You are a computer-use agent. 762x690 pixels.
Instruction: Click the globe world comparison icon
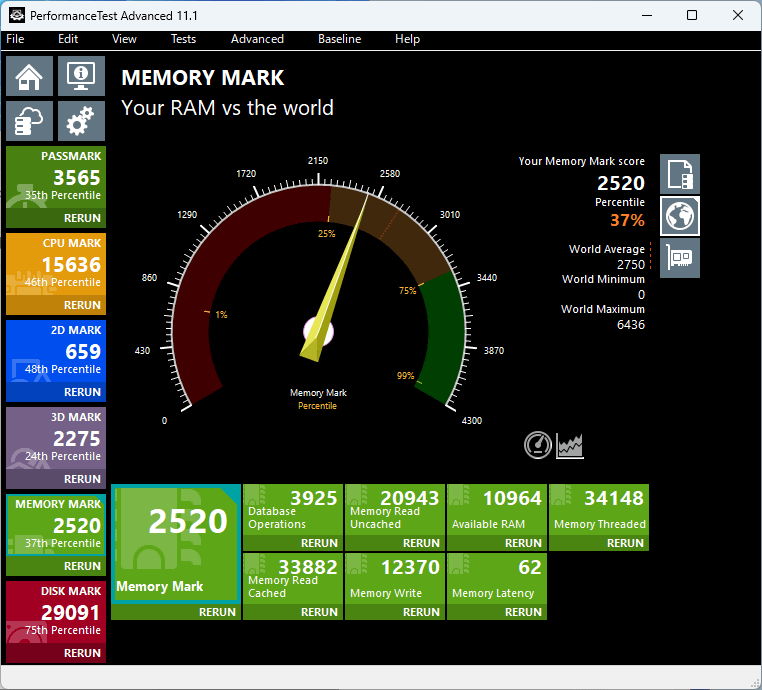[680, 216]
